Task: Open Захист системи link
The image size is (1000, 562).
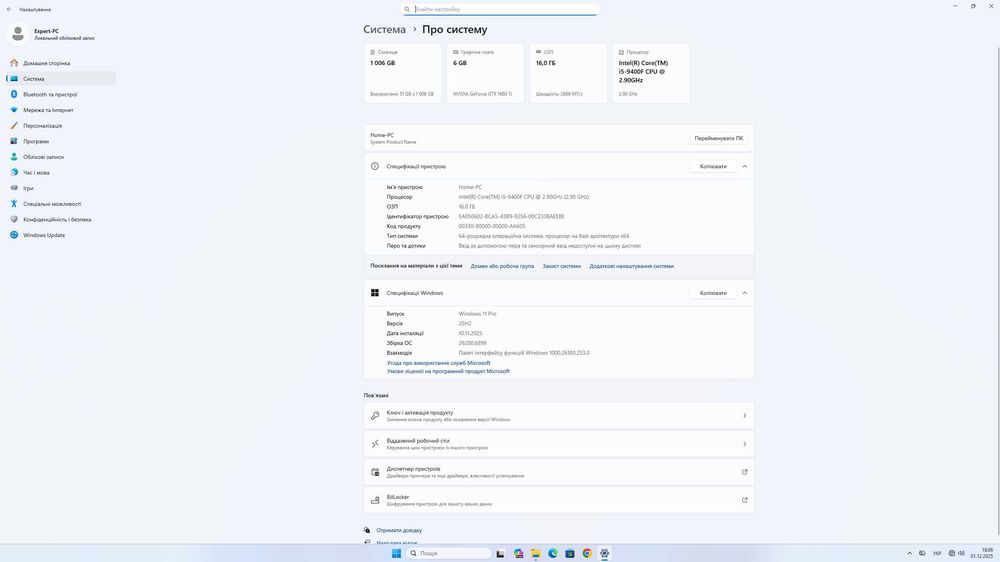Action: point(561,266)
